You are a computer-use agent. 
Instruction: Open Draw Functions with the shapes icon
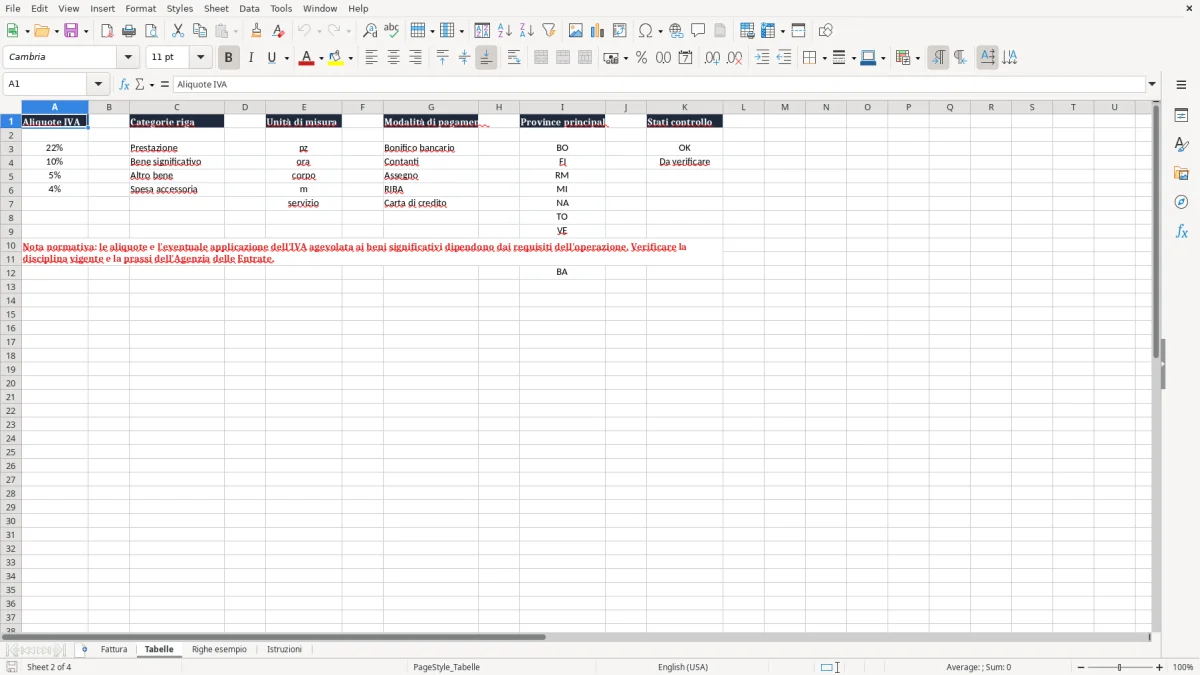[825, 31]
